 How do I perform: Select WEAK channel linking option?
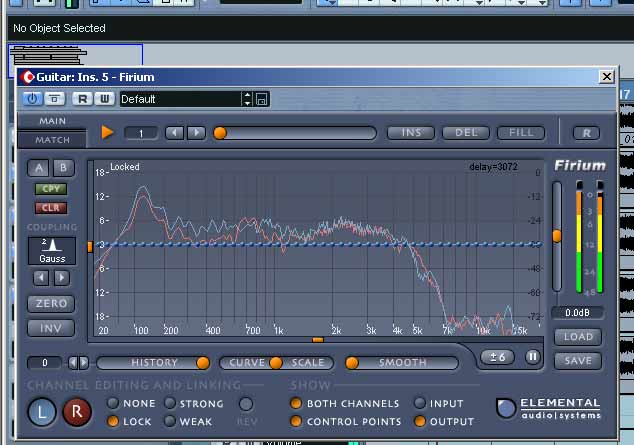coord(170,421)
